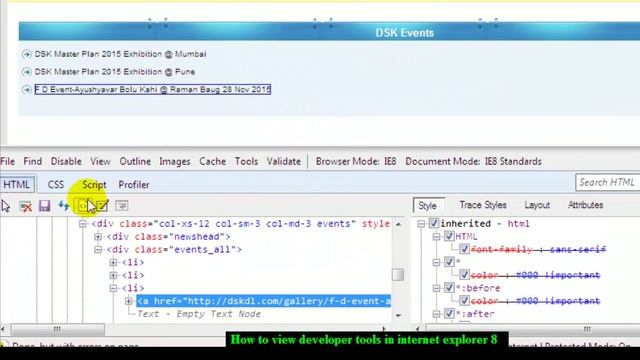
Task: Open the Validate menu
Action: point(284,161)
